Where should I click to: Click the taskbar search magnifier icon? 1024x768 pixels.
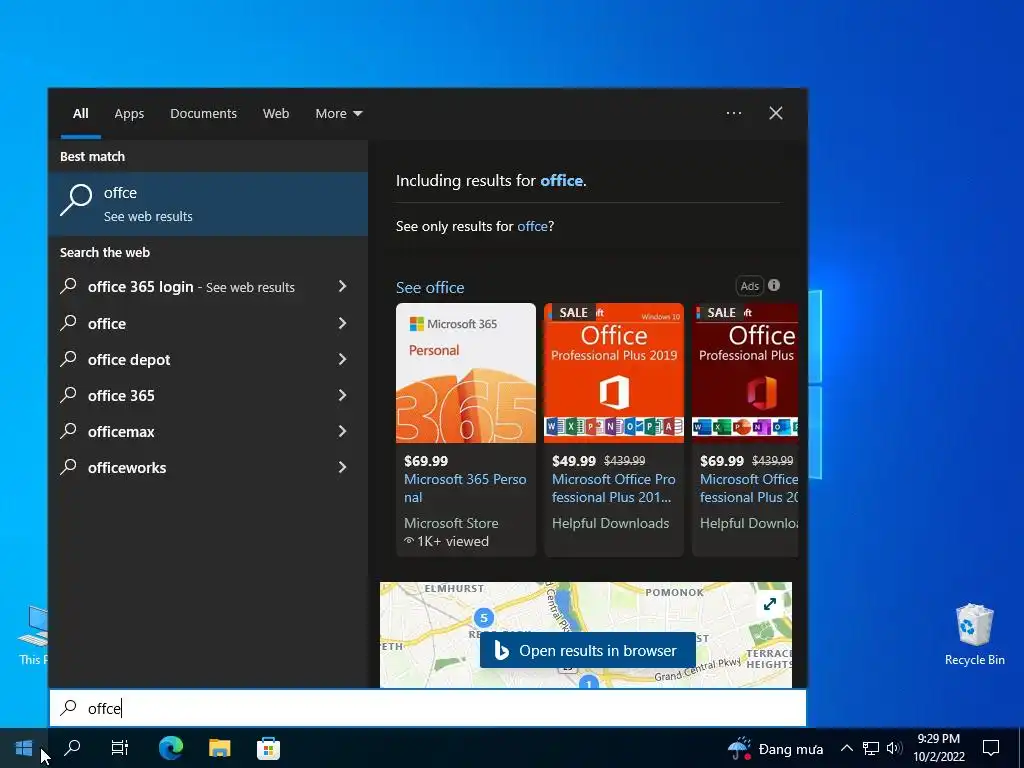point(72,748)
